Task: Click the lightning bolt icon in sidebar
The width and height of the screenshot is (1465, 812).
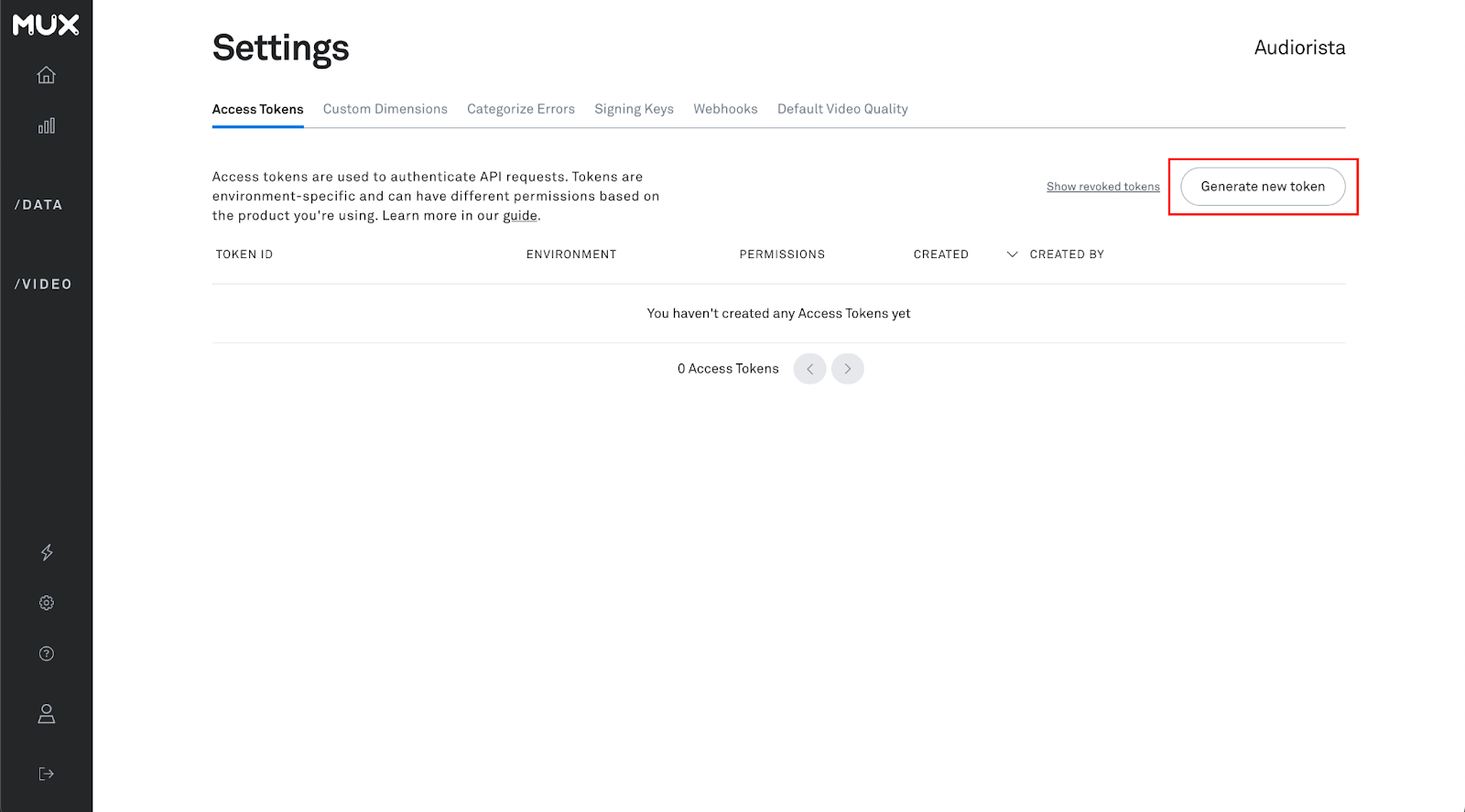Action: [46, 552]
